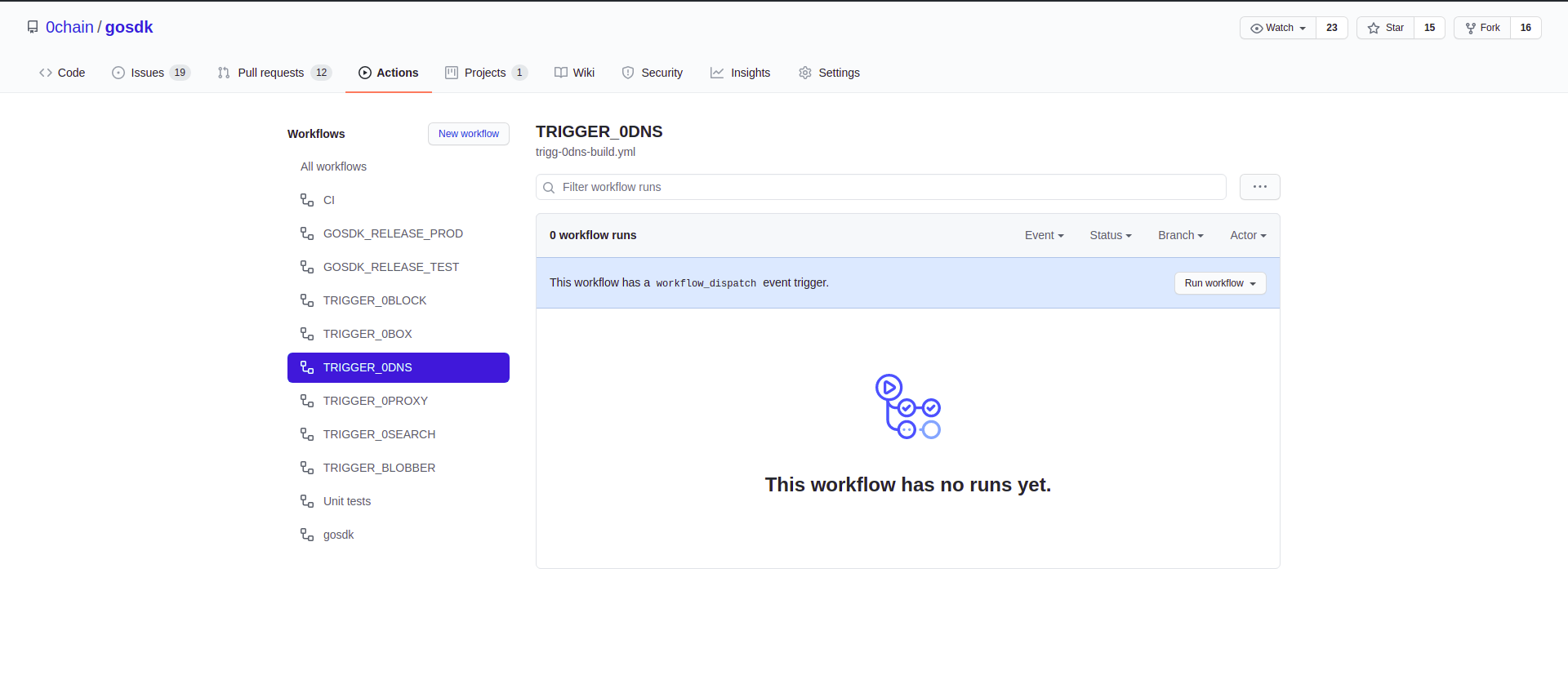Select the TRIGGER_0PROXY workflow label
The height and width of the screenshot is (684, 1568).
376,401
